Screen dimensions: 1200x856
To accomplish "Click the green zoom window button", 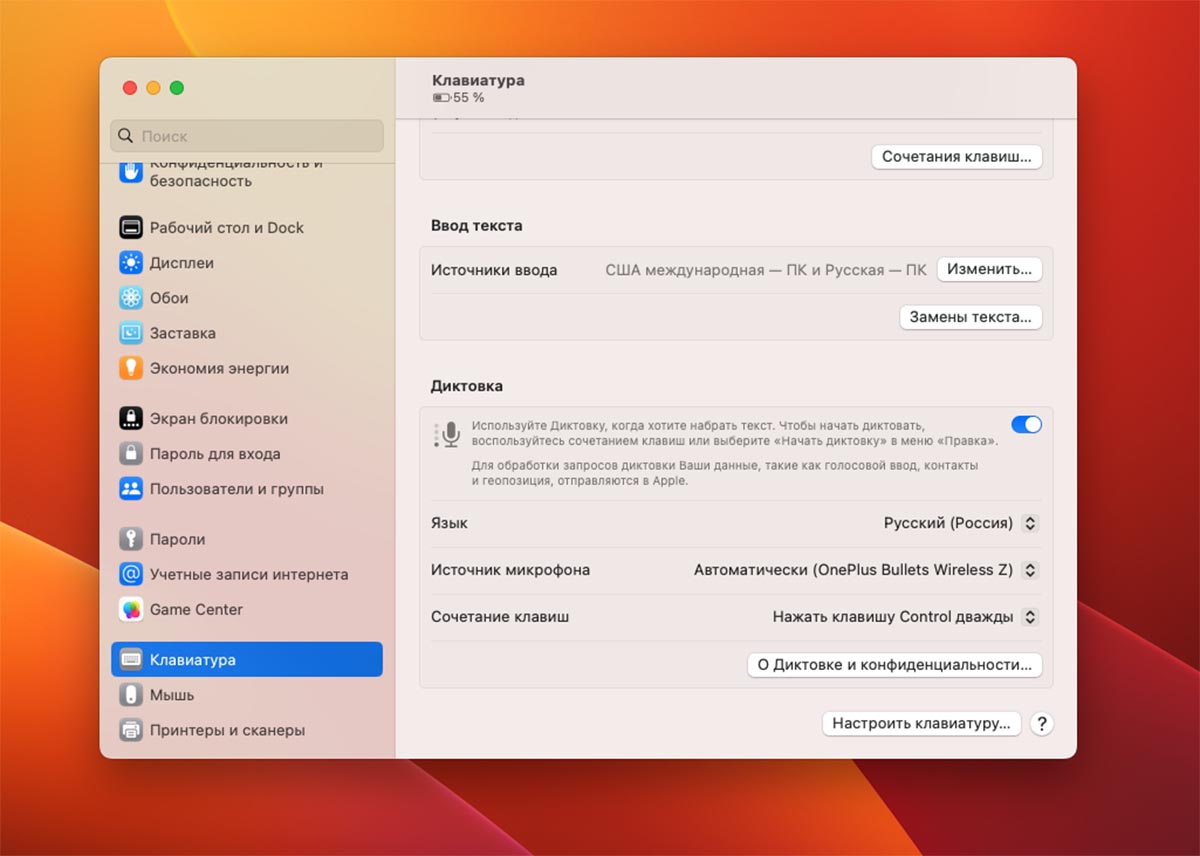I will (177, 88).
